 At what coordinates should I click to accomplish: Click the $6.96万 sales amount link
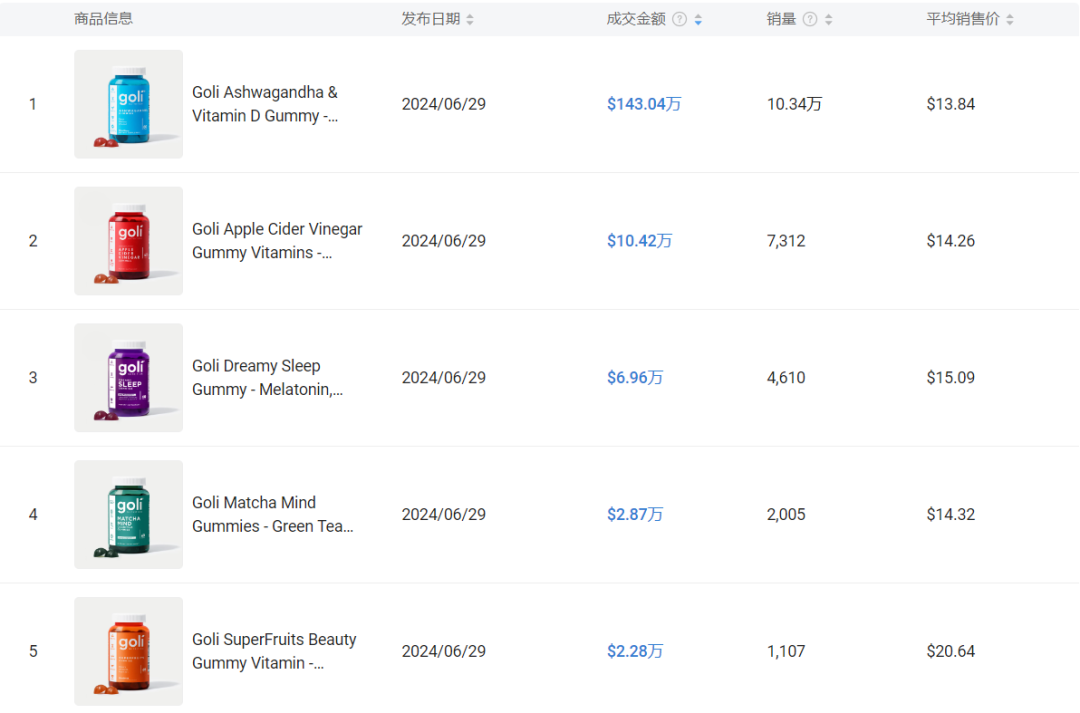(x=635, y=378)
